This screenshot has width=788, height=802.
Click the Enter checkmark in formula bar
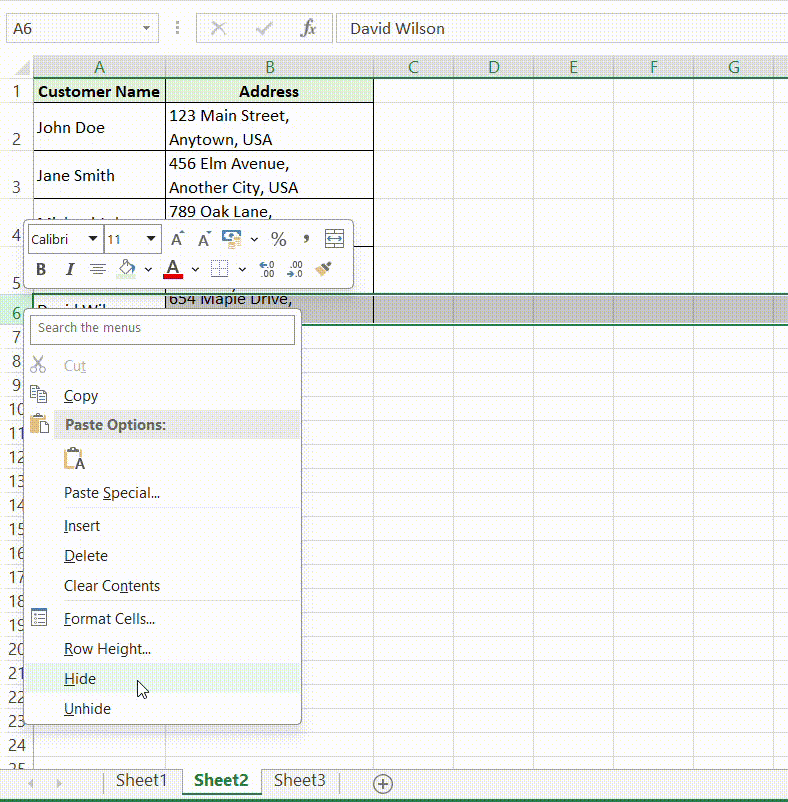(264, 28)
